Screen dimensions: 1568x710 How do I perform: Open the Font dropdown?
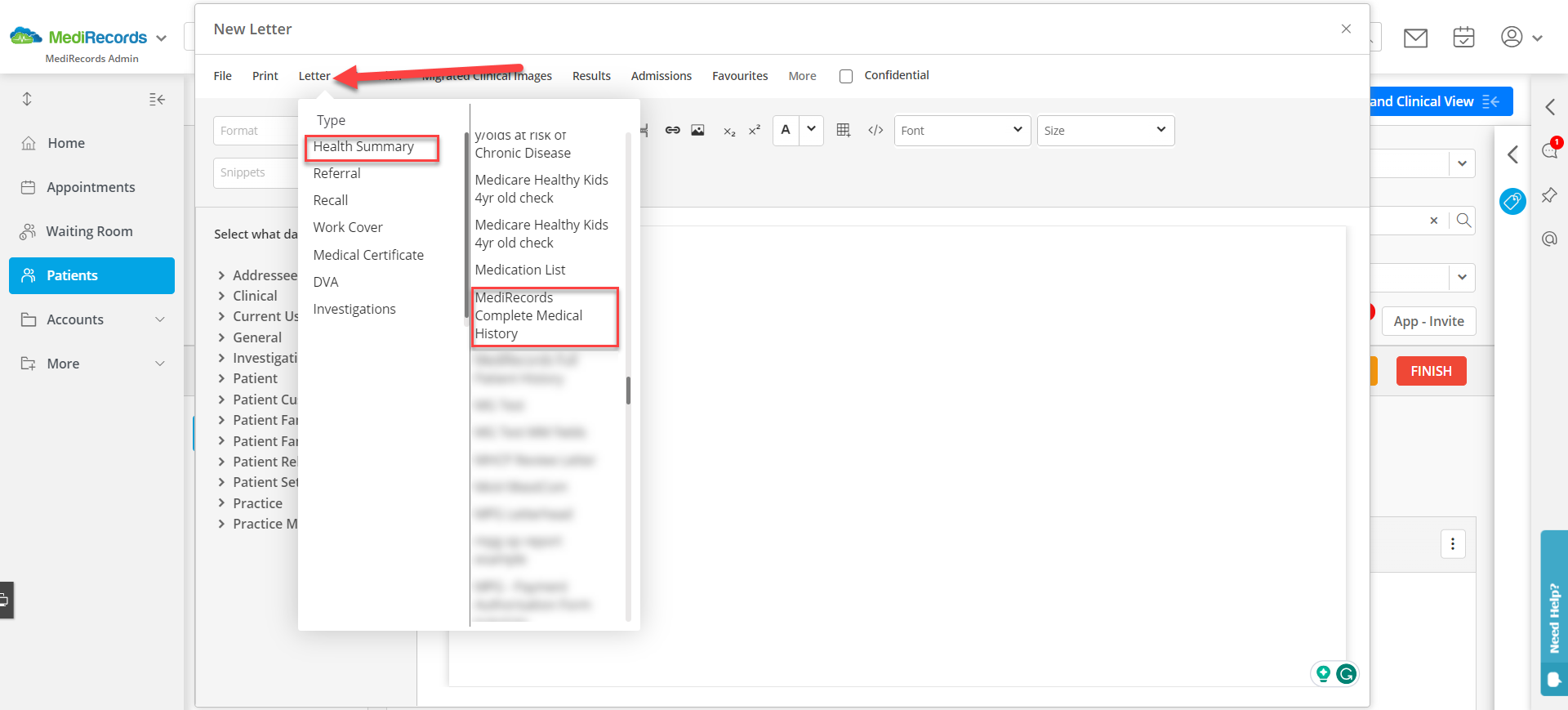tap(961, 131)
